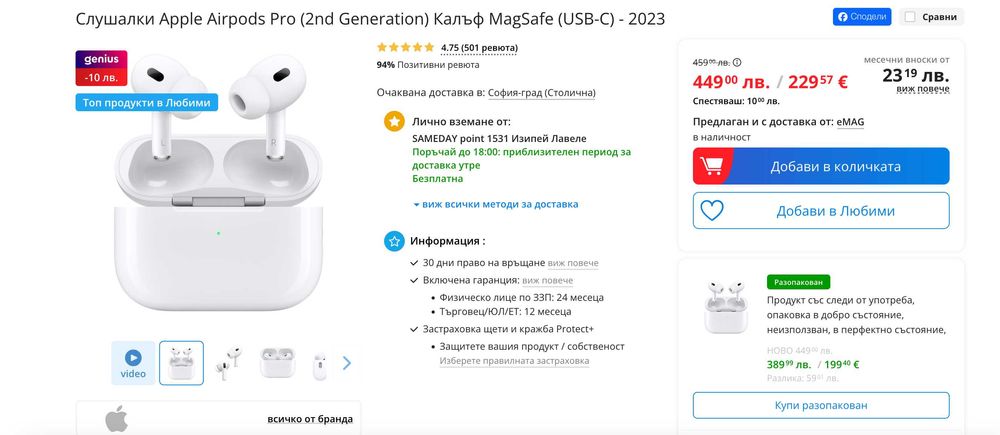This screenshot has height=435, width=1000.
Task: Click the heart favorites icon
Action: tap(712, 211)
